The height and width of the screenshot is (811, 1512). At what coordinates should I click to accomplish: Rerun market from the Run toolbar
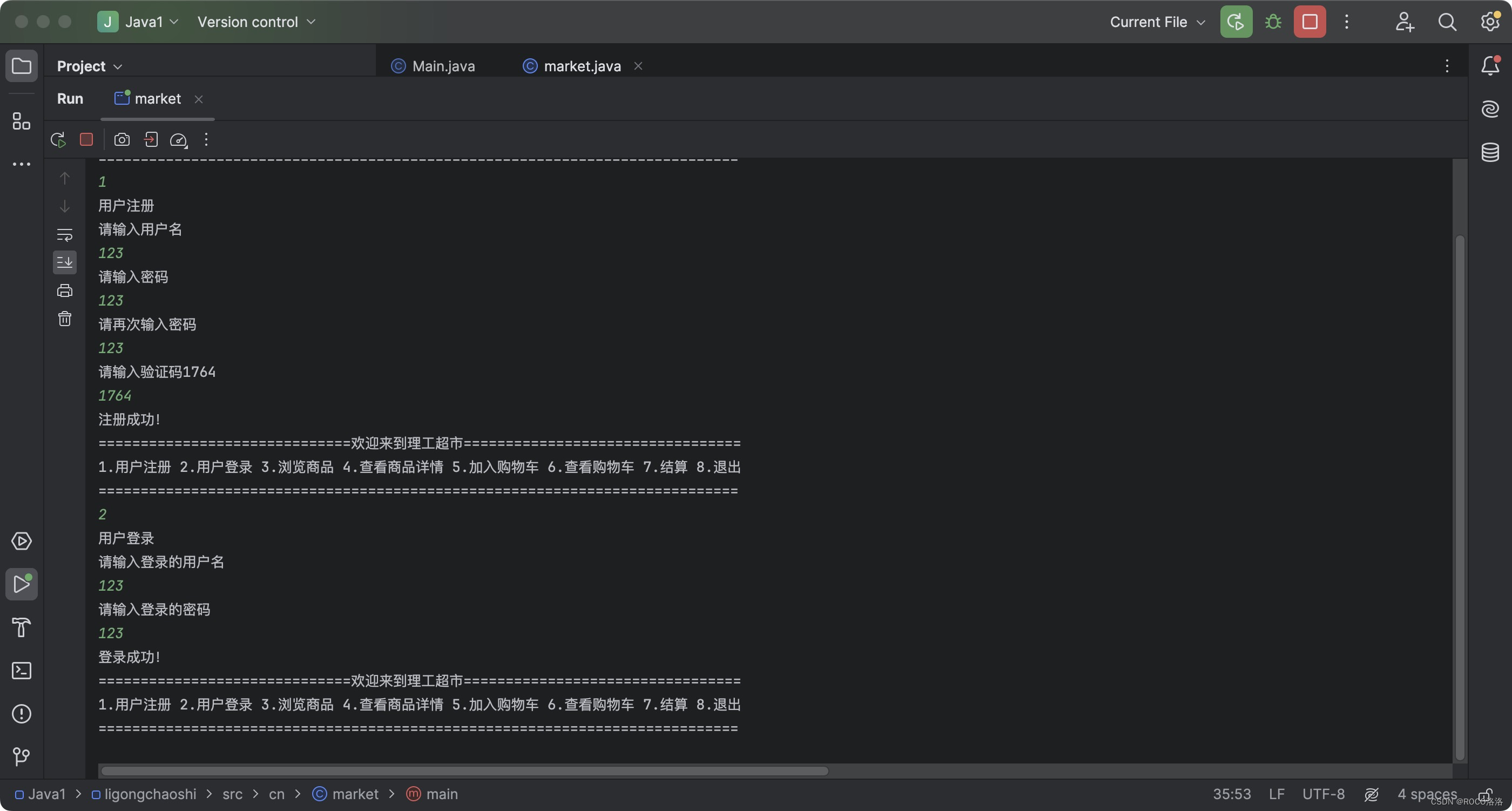[x=58, y=140]
